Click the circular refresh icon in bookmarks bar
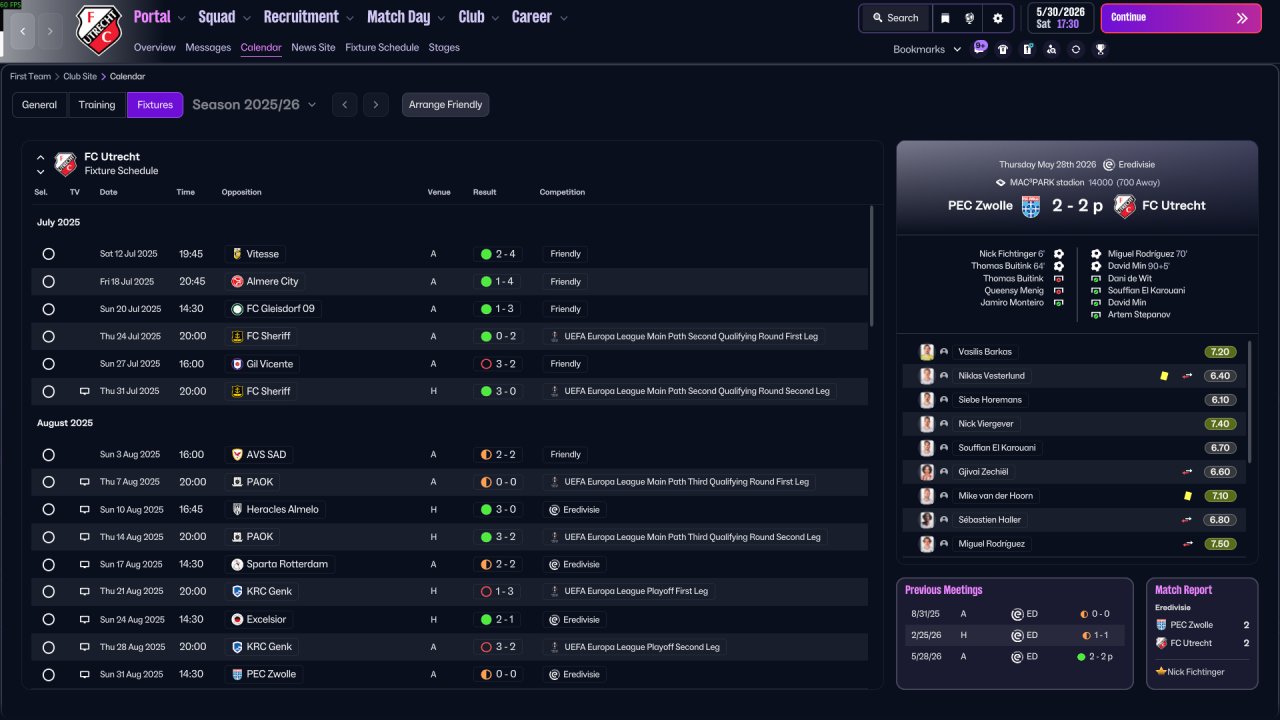The image size is (1280, 720). 1075,49
